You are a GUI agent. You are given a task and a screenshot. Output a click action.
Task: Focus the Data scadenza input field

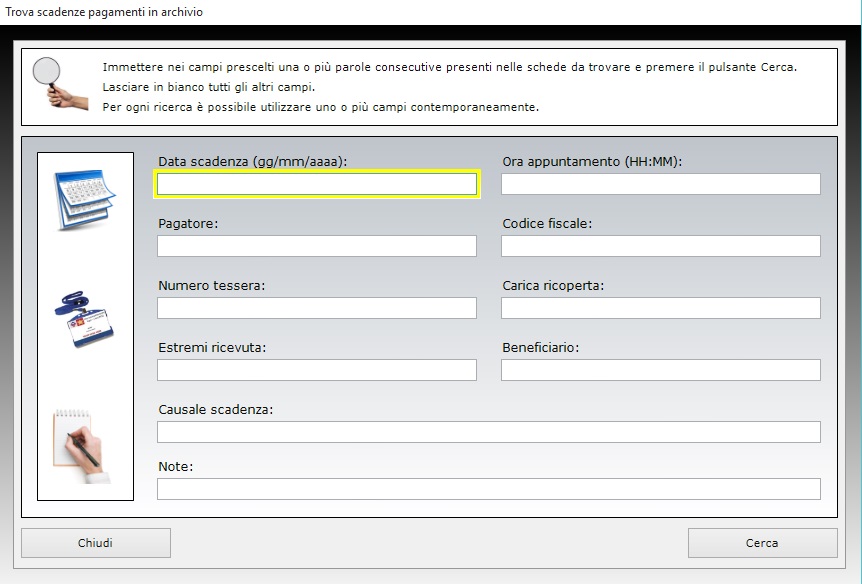(x=317, y=184)
